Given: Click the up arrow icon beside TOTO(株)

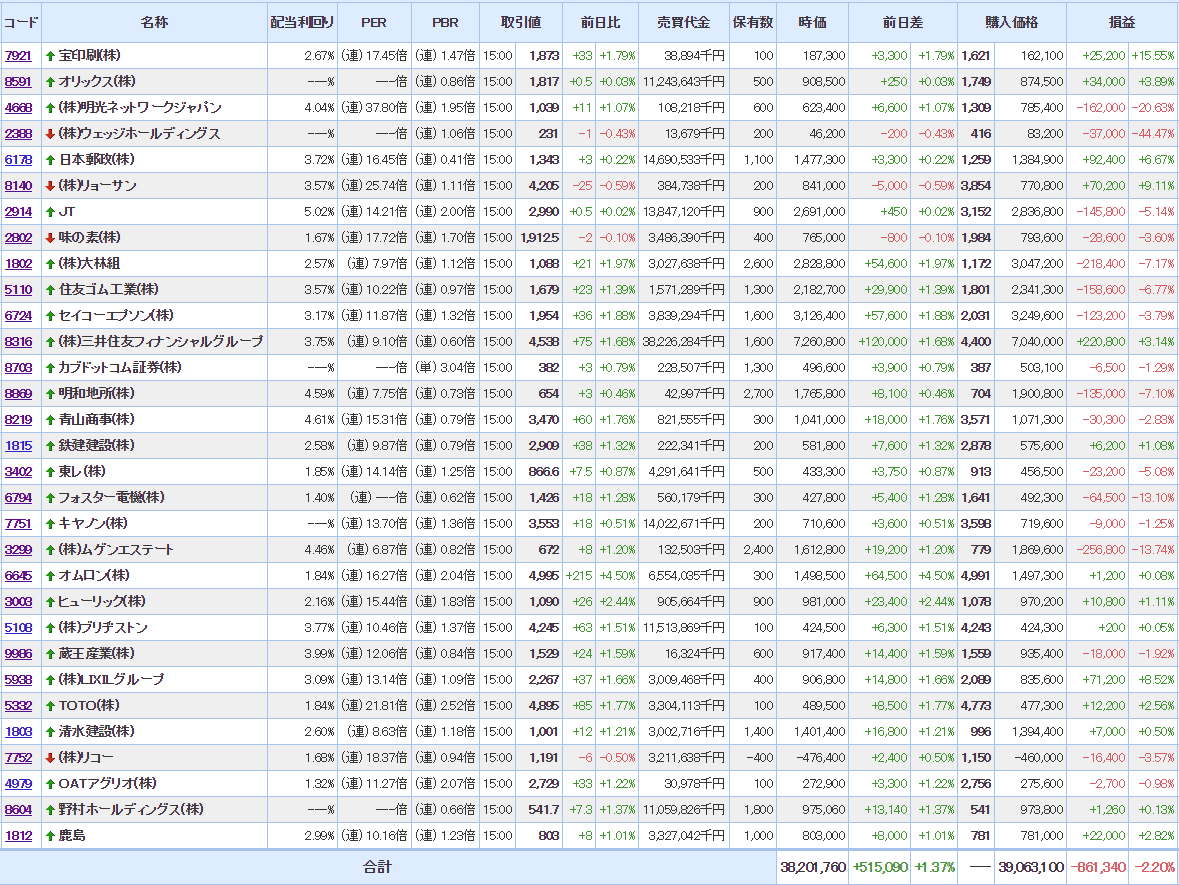Looking at the screenshot, I should tap(50, 705).
